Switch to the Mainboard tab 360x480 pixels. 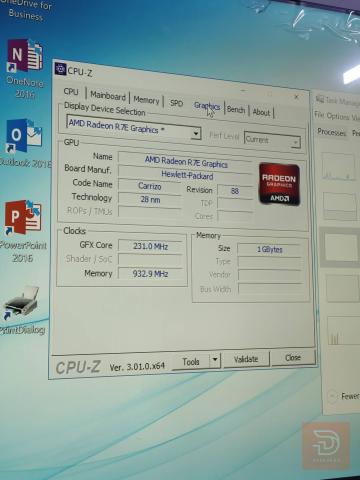tap(108, 96)
